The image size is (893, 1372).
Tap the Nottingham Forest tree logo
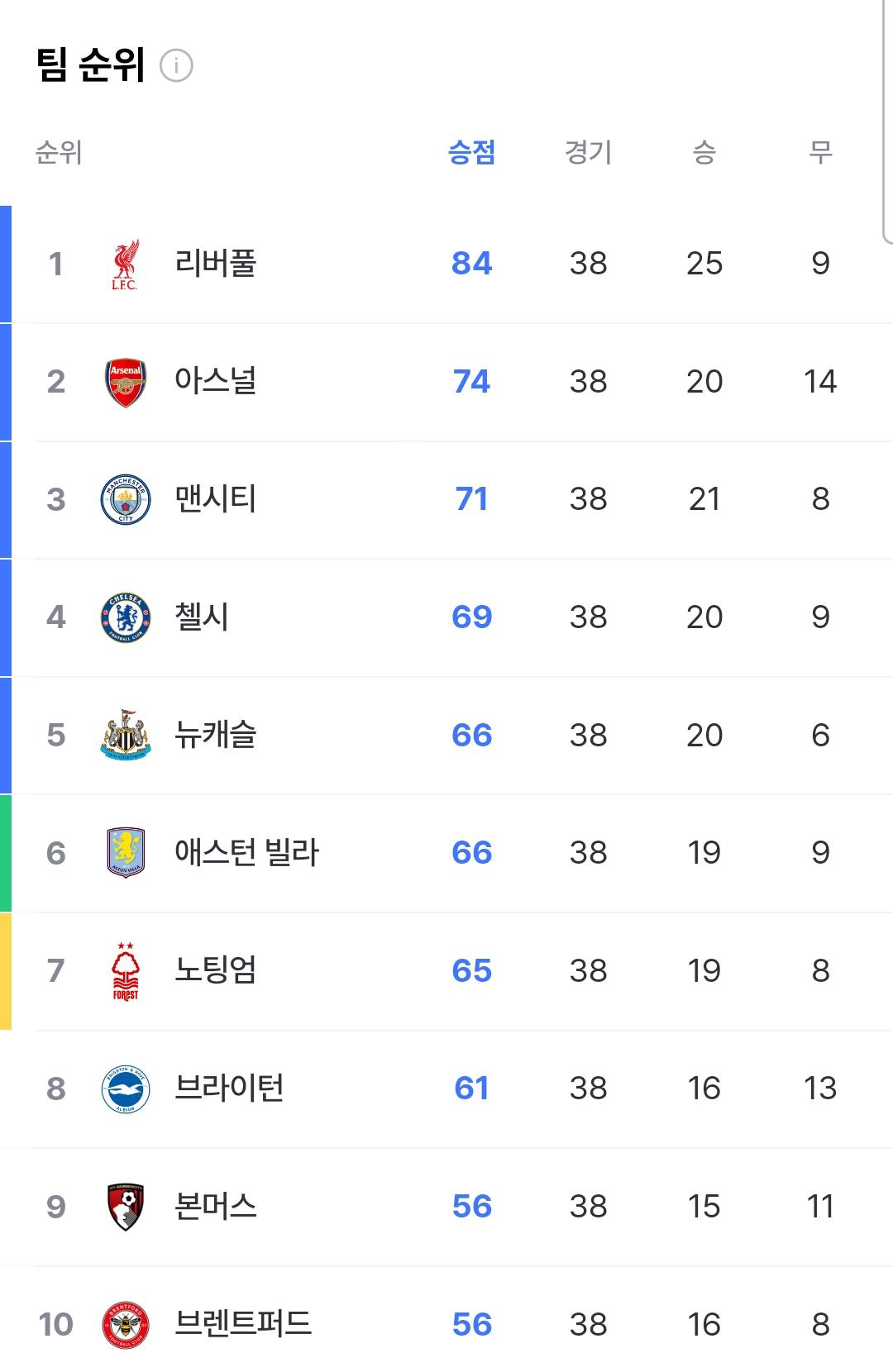(x=126, y=971)
